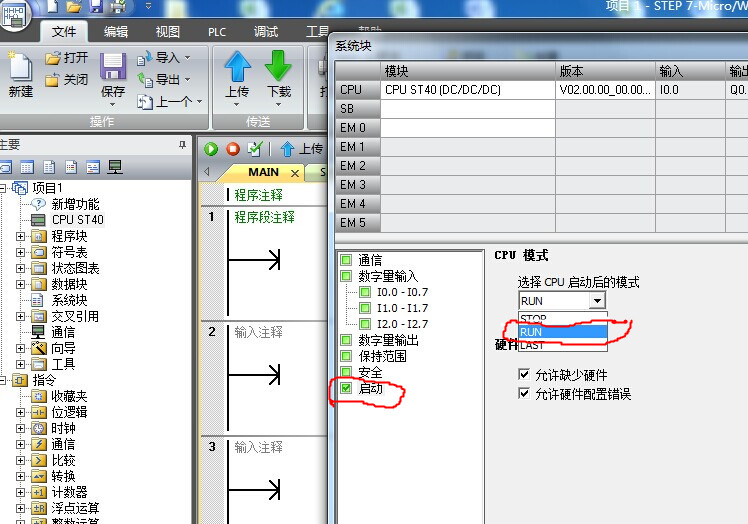The image size is (748, 524).
Task: Expand the 状态图表 tree node
Action: click(20, 268)
